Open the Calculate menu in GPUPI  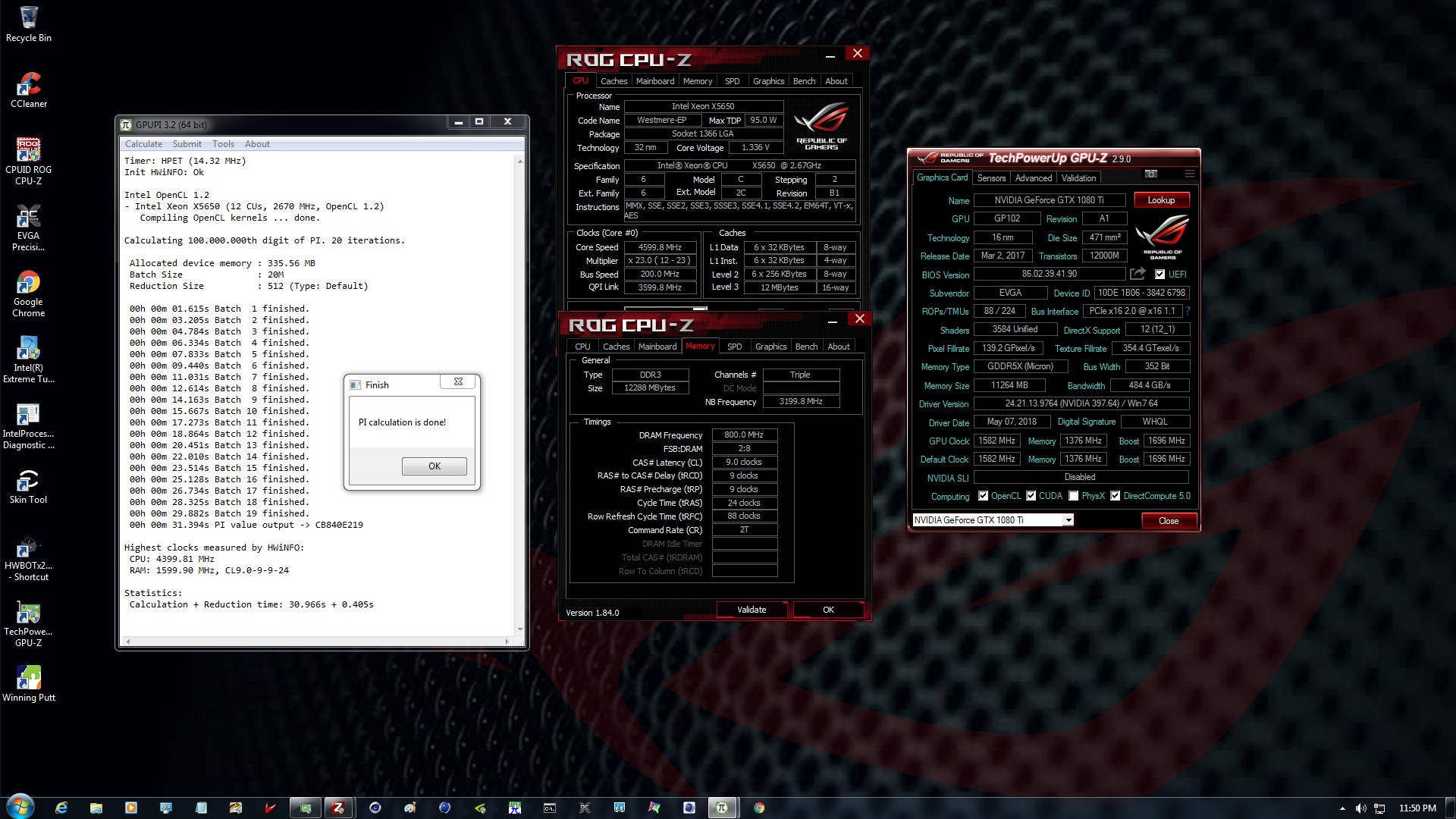pos(143,144)
